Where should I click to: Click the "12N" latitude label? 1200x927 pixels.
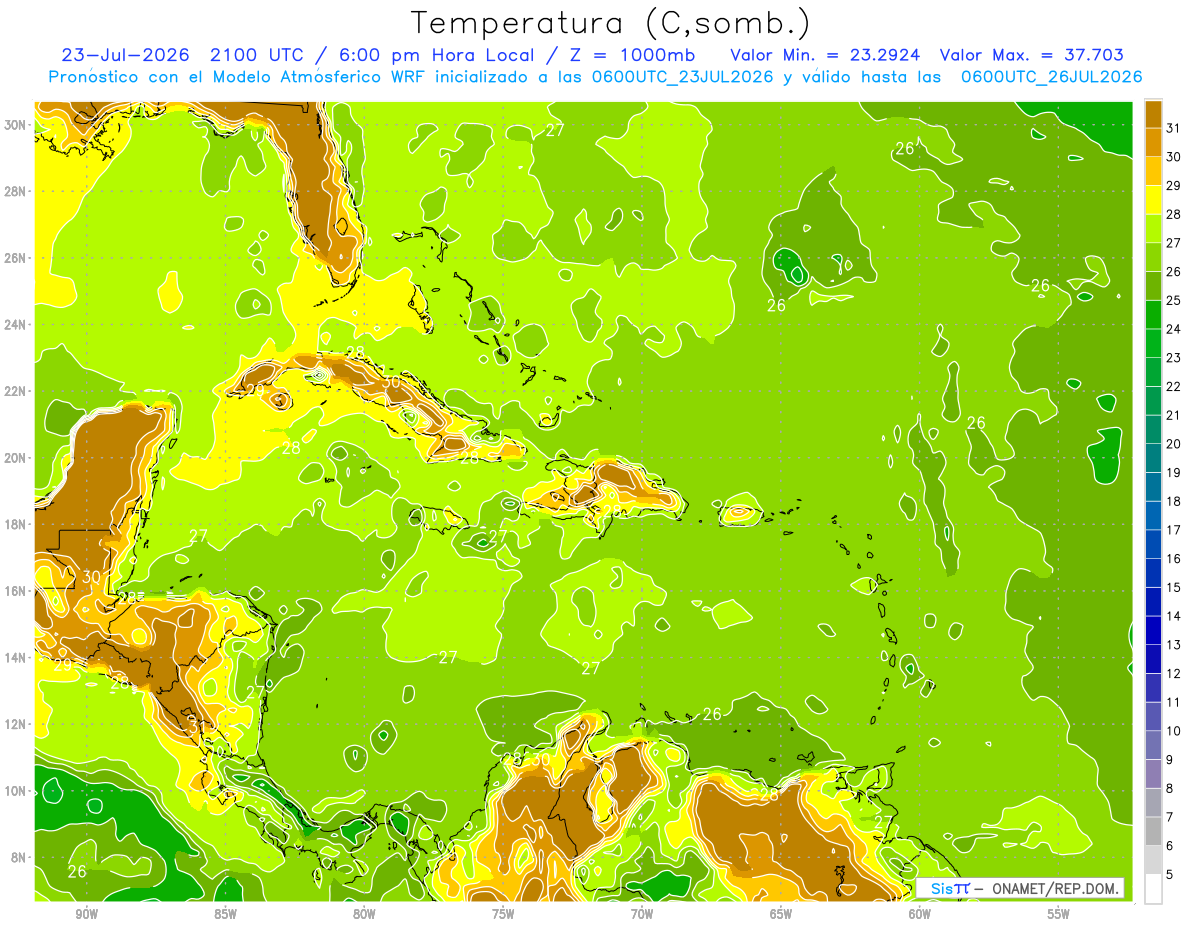point(17,724)
